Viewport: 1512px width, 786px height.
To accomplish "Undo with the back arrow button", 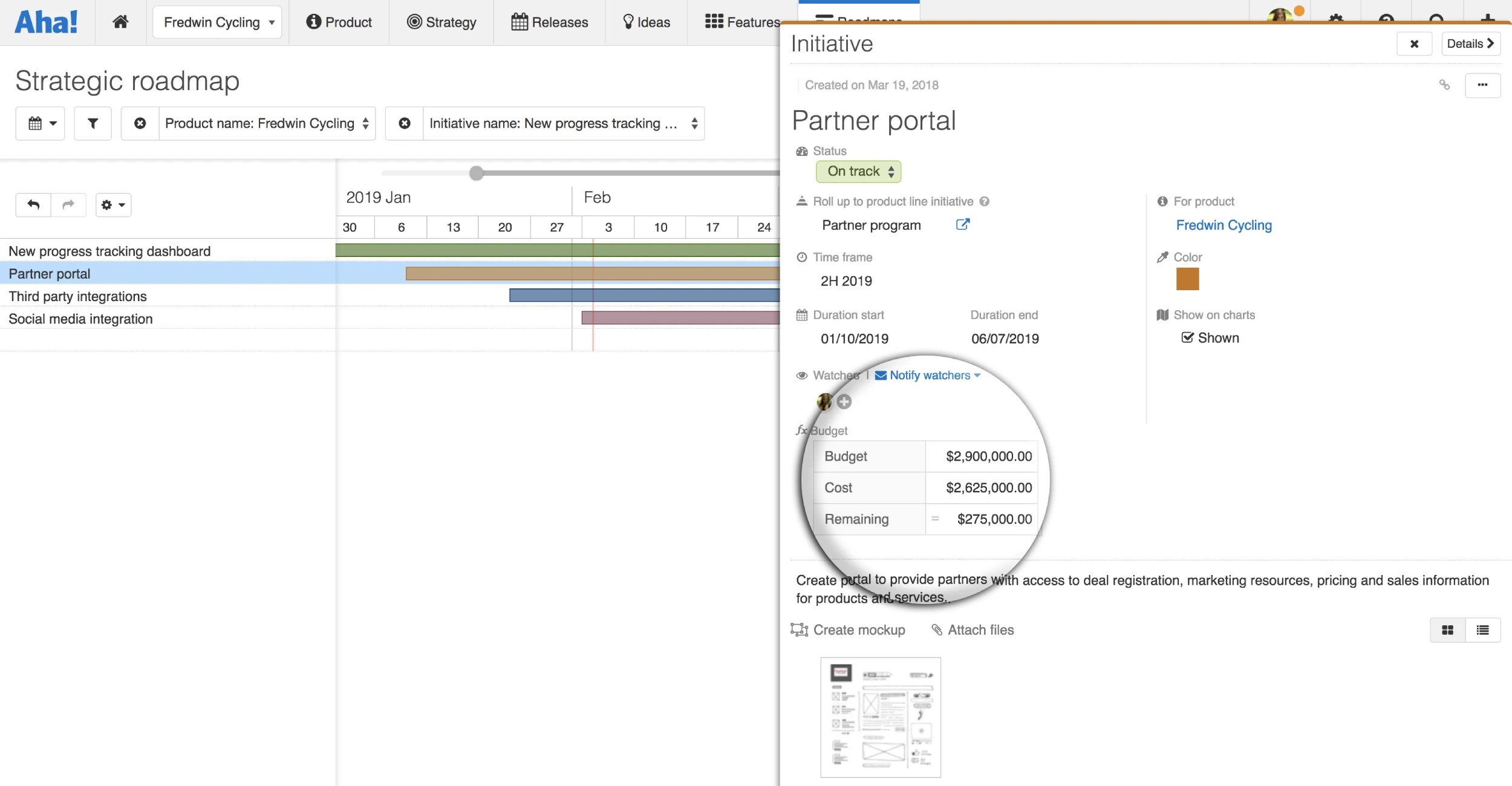I will pos(33,205).
